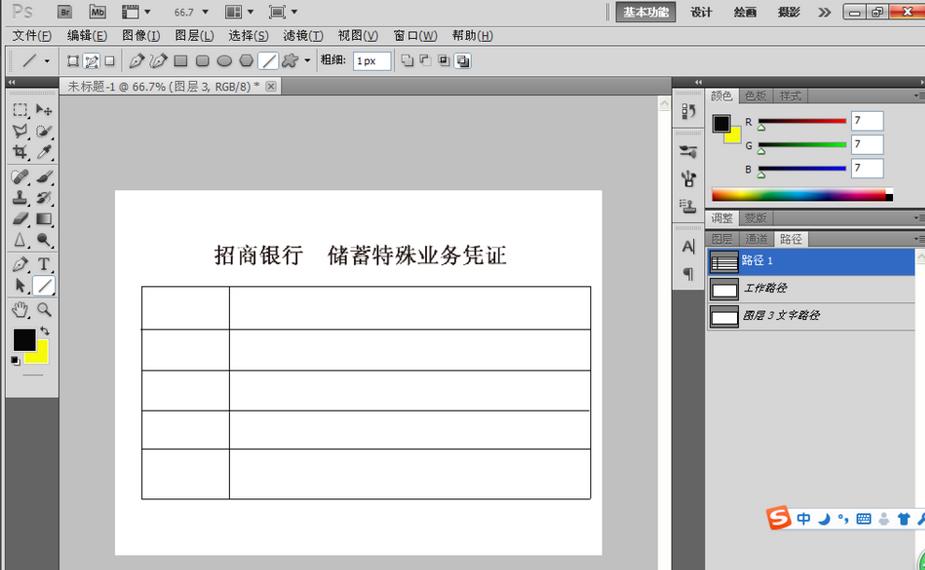The height and width of the screenshot is (570, 925).
Task: Choose Rectangle shape in options bar
Action: [181, 61]
